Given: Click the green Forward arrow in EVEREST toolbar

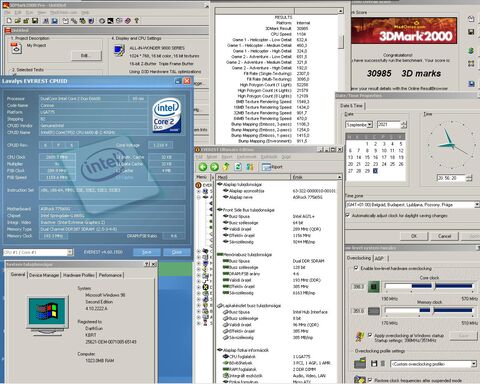Looking at the screenshot, I should pyautogui.click(x=214, y=167).
